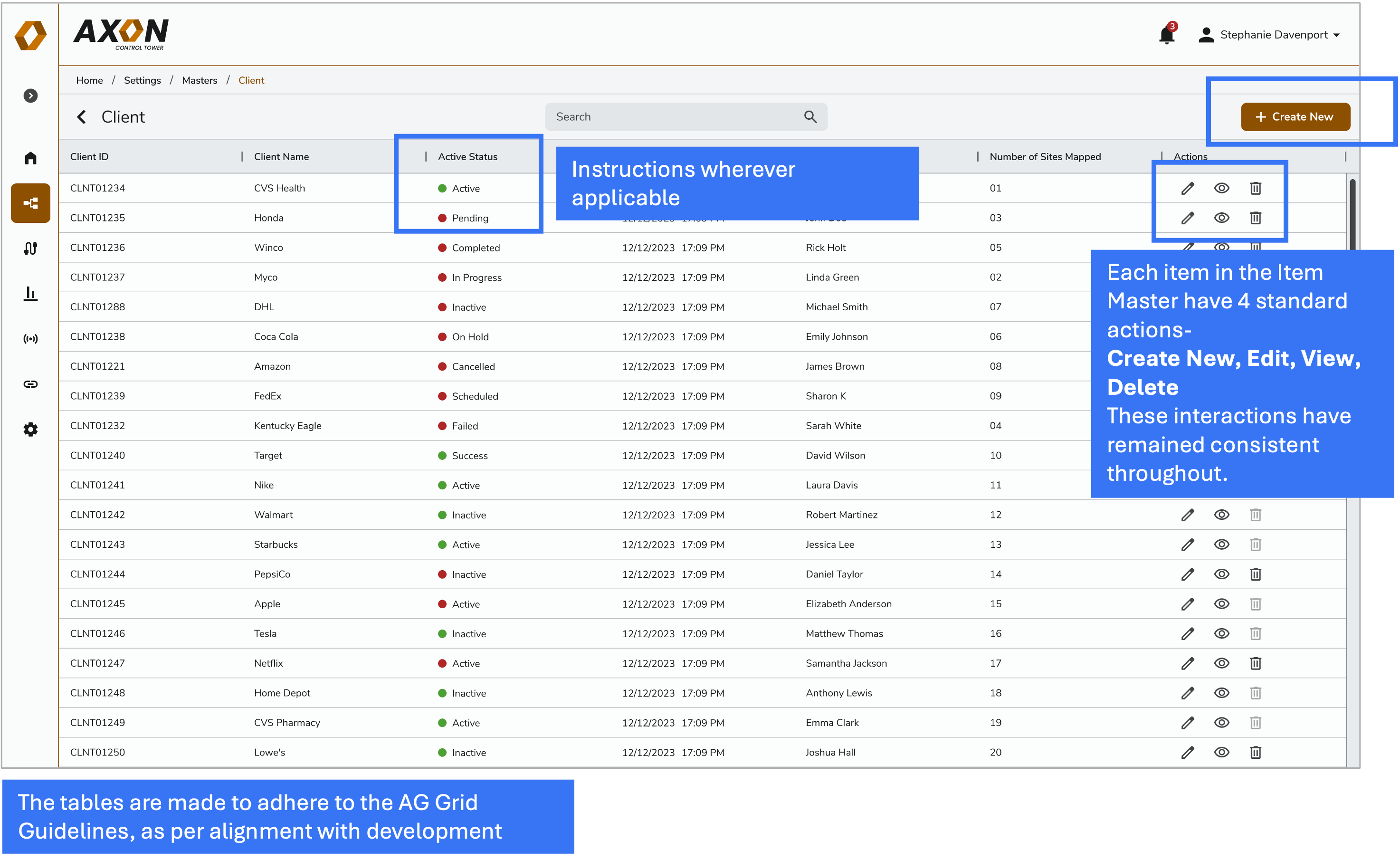Click the Client breadcrumb

[251, 80]
